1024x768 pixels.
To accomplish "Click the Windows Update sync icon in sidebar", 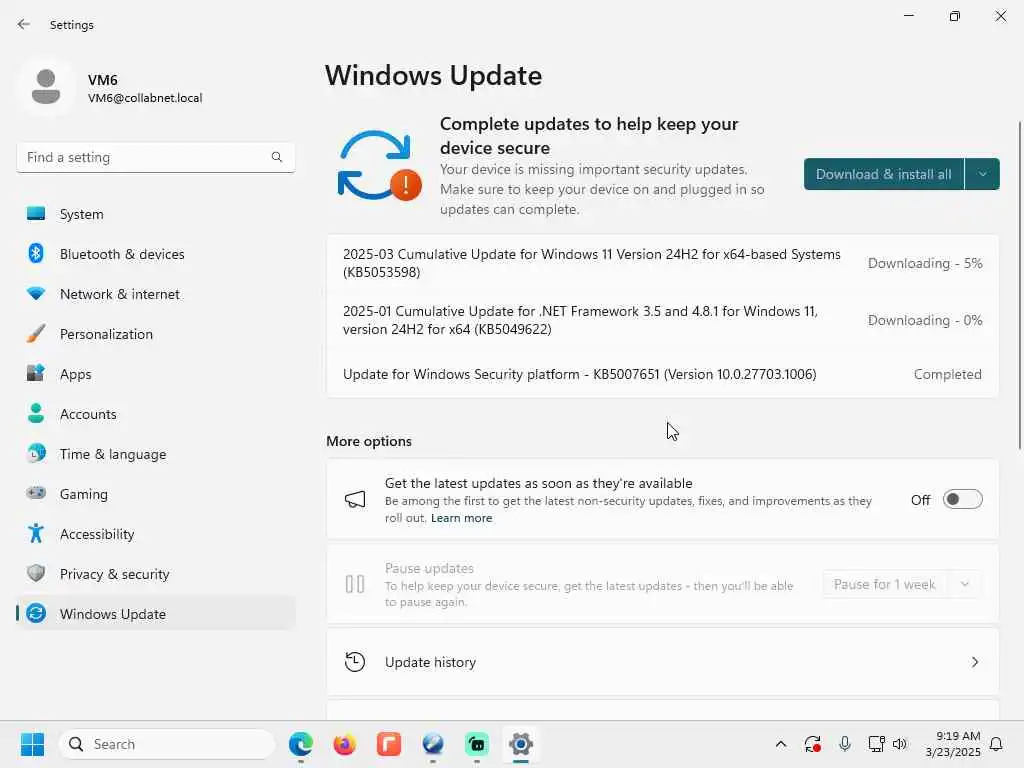I will click(36, 613).
